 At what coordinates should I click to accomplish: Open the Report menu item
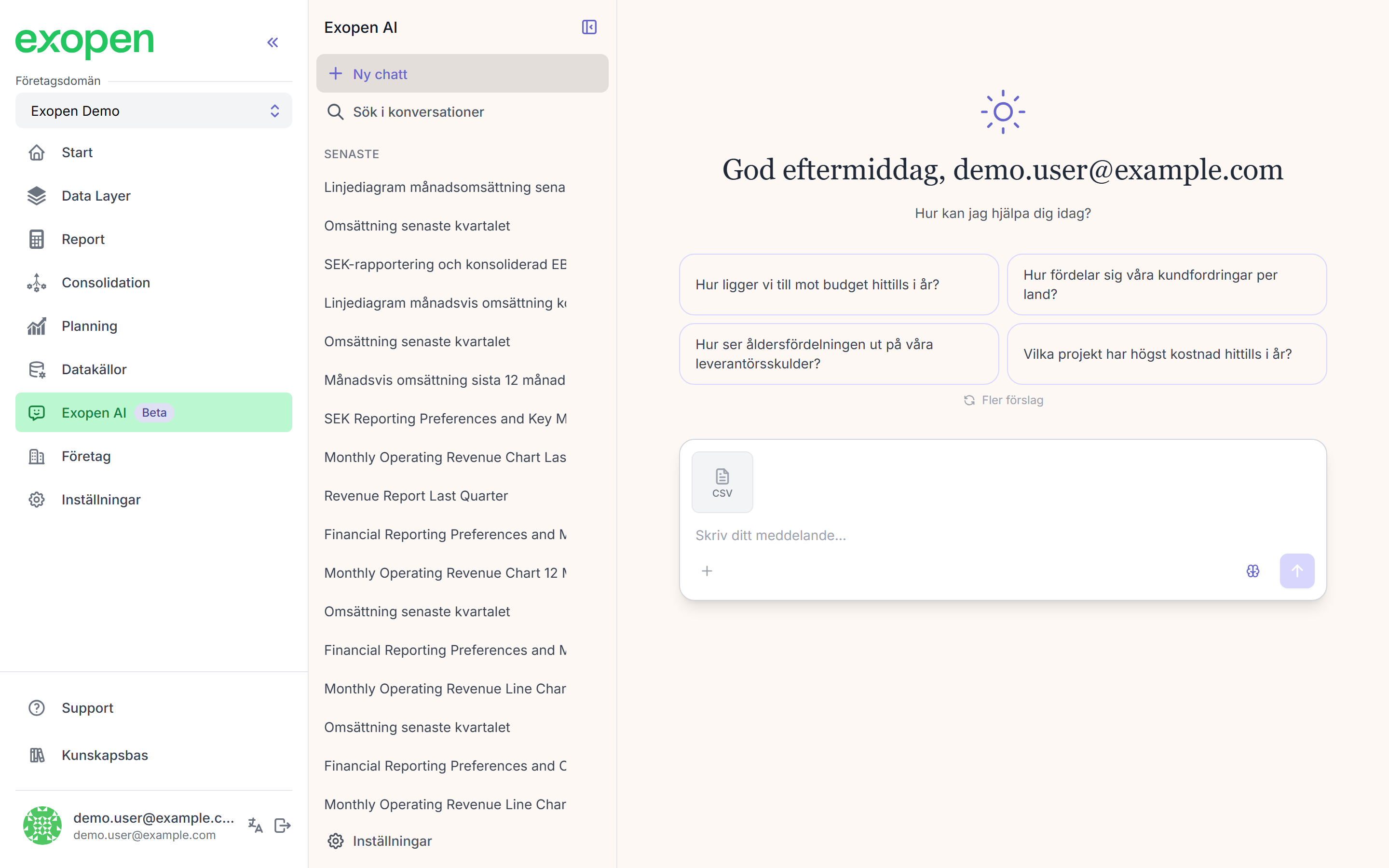click(154, 239)
